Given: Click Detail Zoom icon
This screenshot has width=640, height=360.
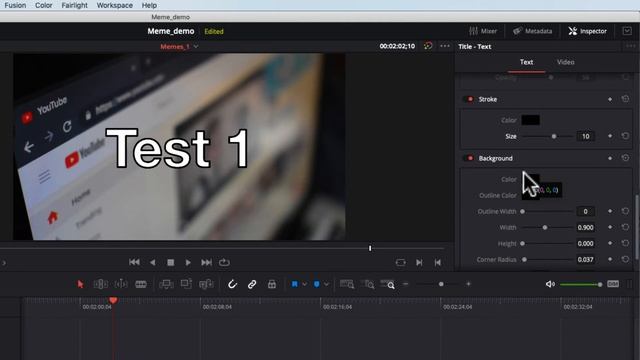Looking at the screenshot, I should [x=367, y=284].
